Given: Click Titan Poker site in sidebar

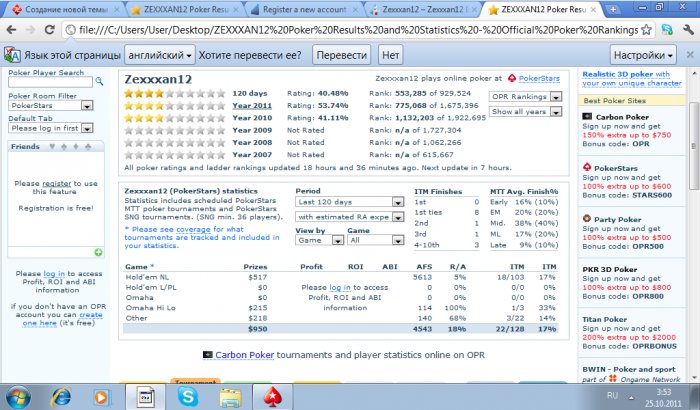Looking at the screenshot, I should (x=604, y=319).
